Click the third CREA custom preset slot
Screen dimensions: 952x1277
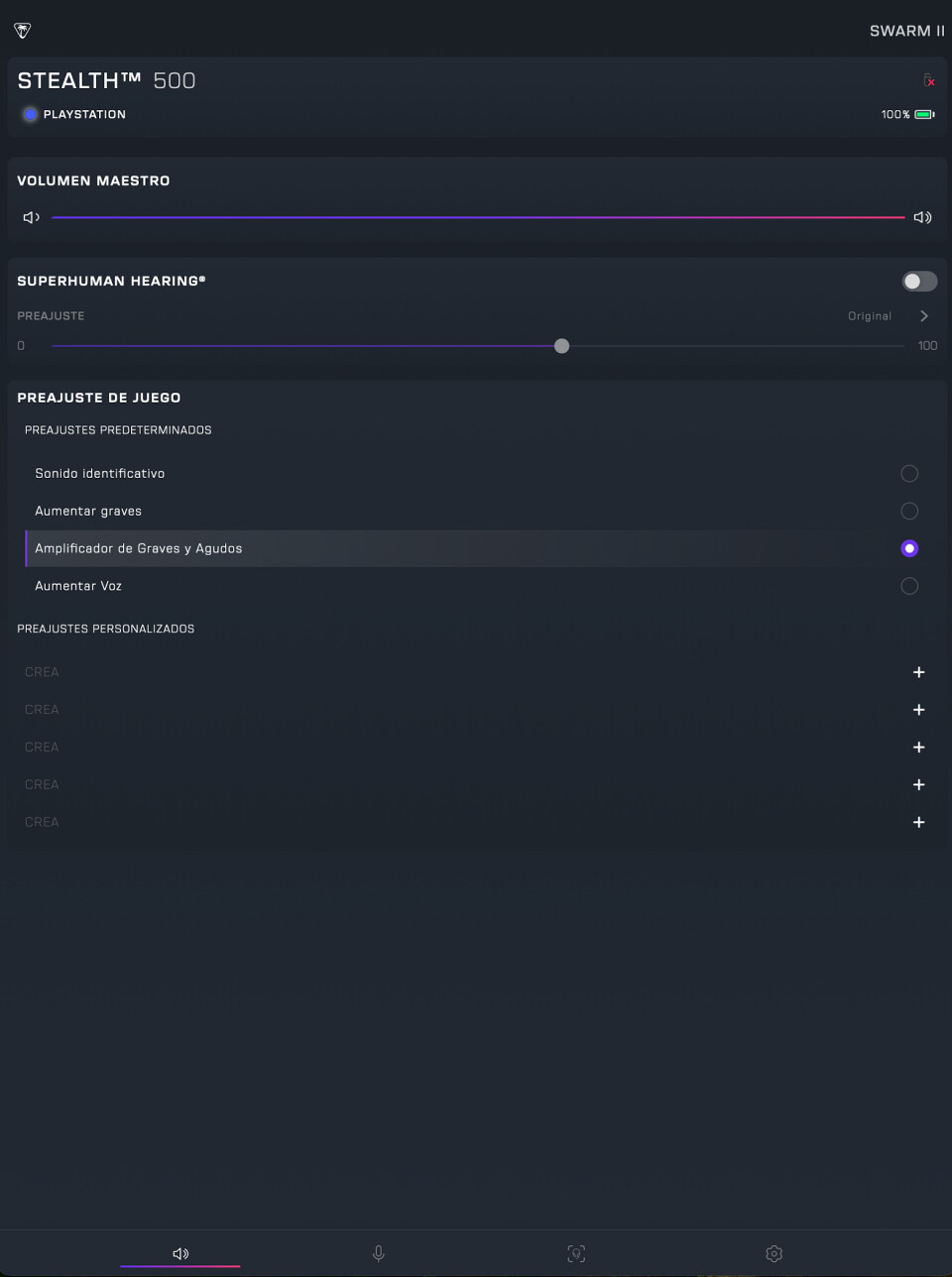[42, 748]
